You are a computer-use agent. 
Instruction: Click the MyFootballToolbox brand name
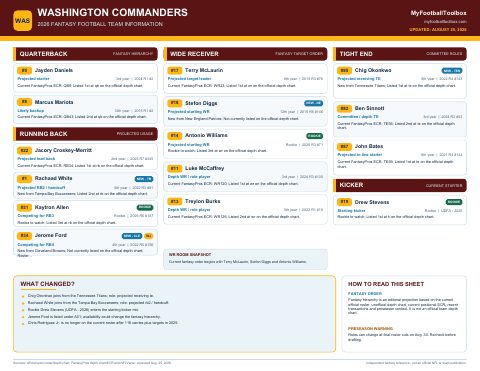(438, 13)
